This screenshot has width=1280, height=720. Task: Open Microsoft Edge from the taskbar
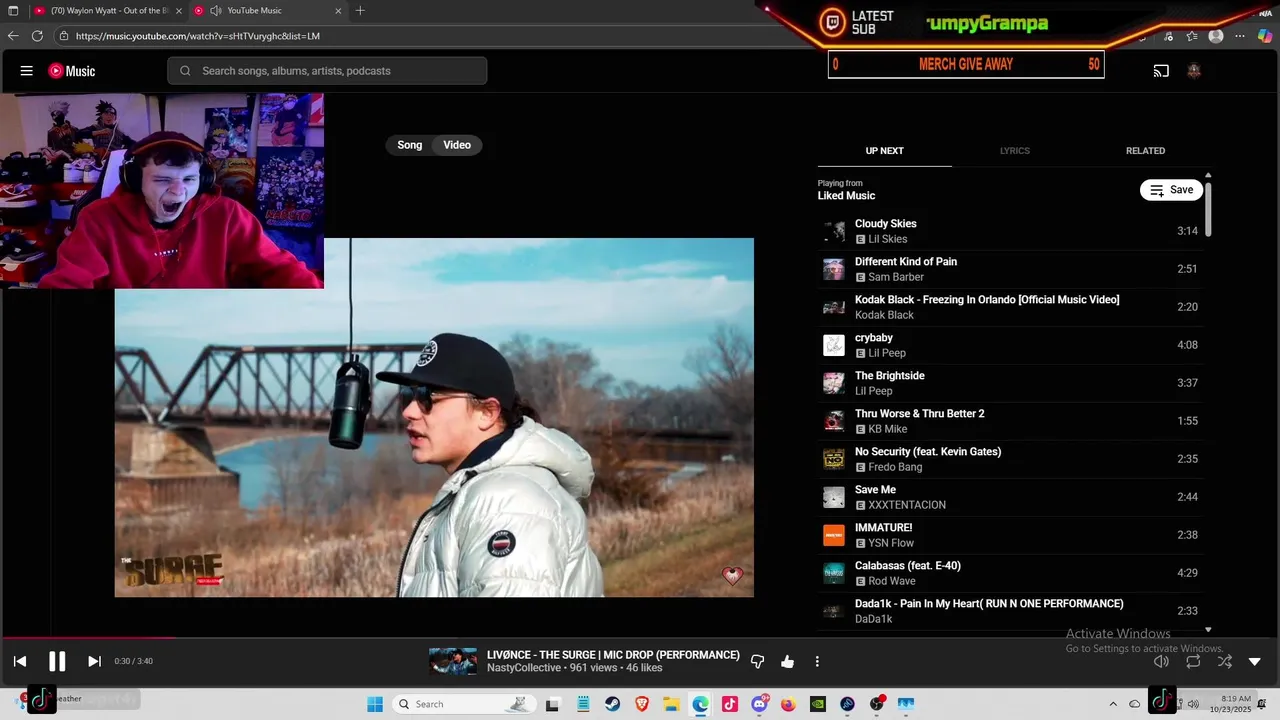tap(700, 704)
